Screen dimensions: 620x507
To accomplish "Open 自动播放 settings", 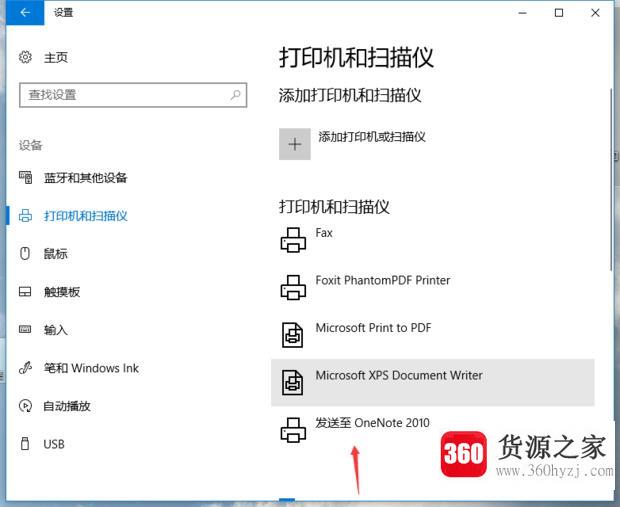I will (67, 406).
